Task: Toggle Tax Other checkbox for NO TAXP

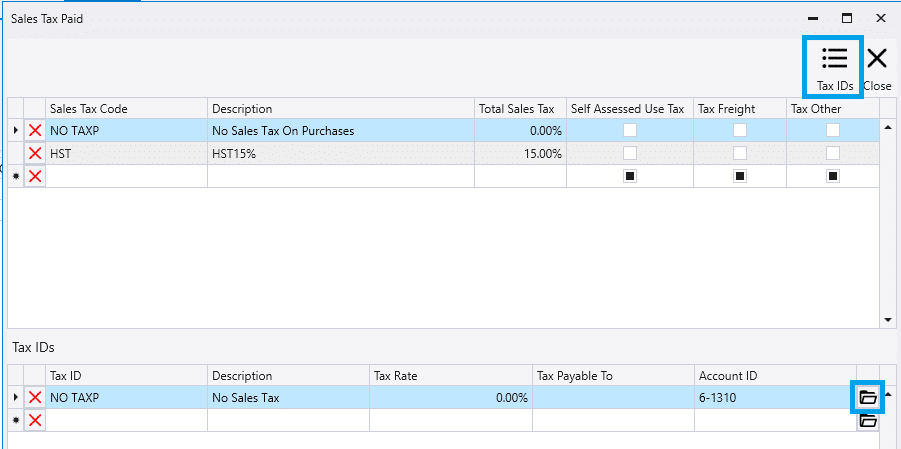Action: click(833, 131)
